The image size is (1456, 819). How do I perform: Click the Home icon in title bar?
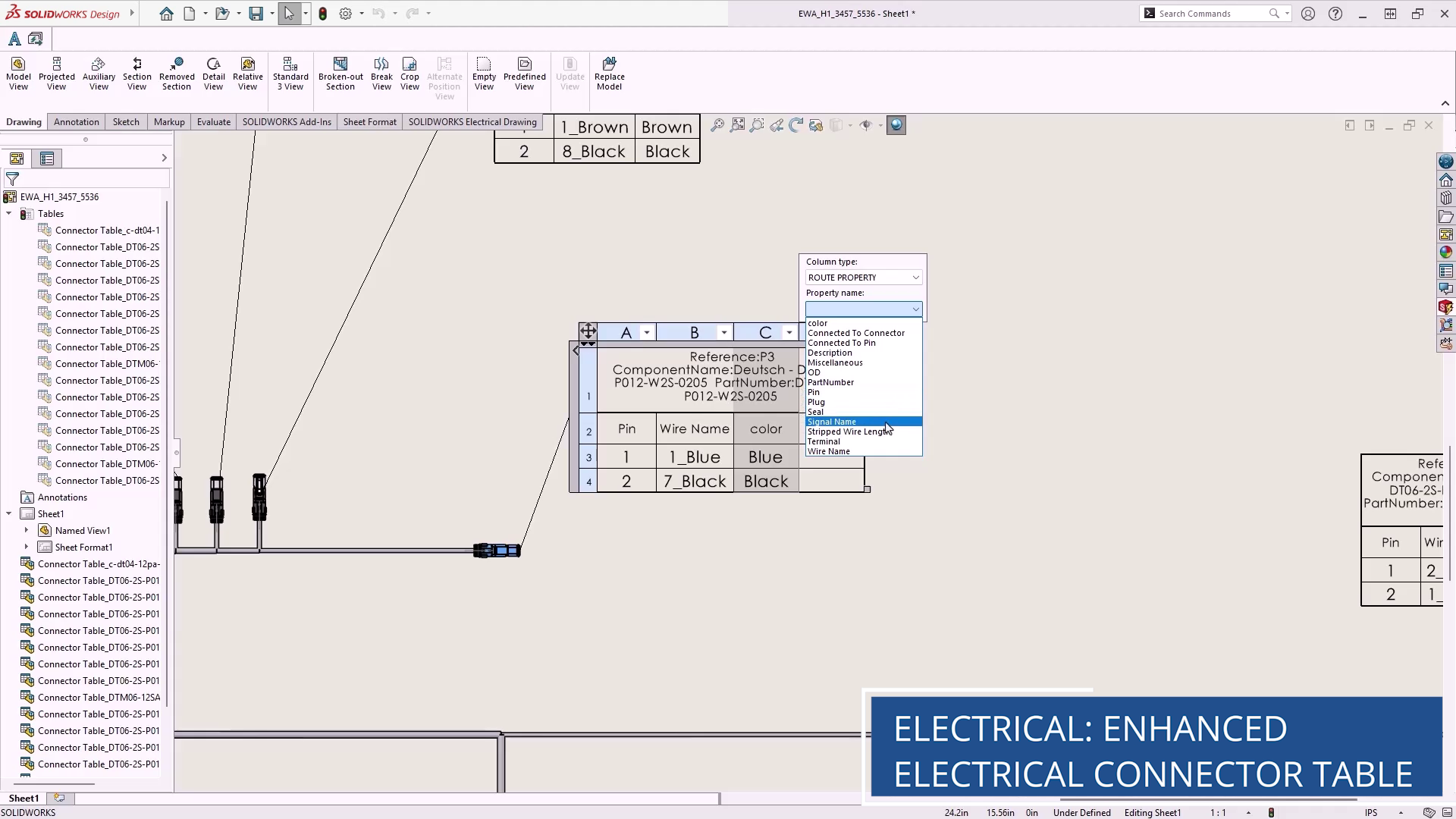[166, 14]
